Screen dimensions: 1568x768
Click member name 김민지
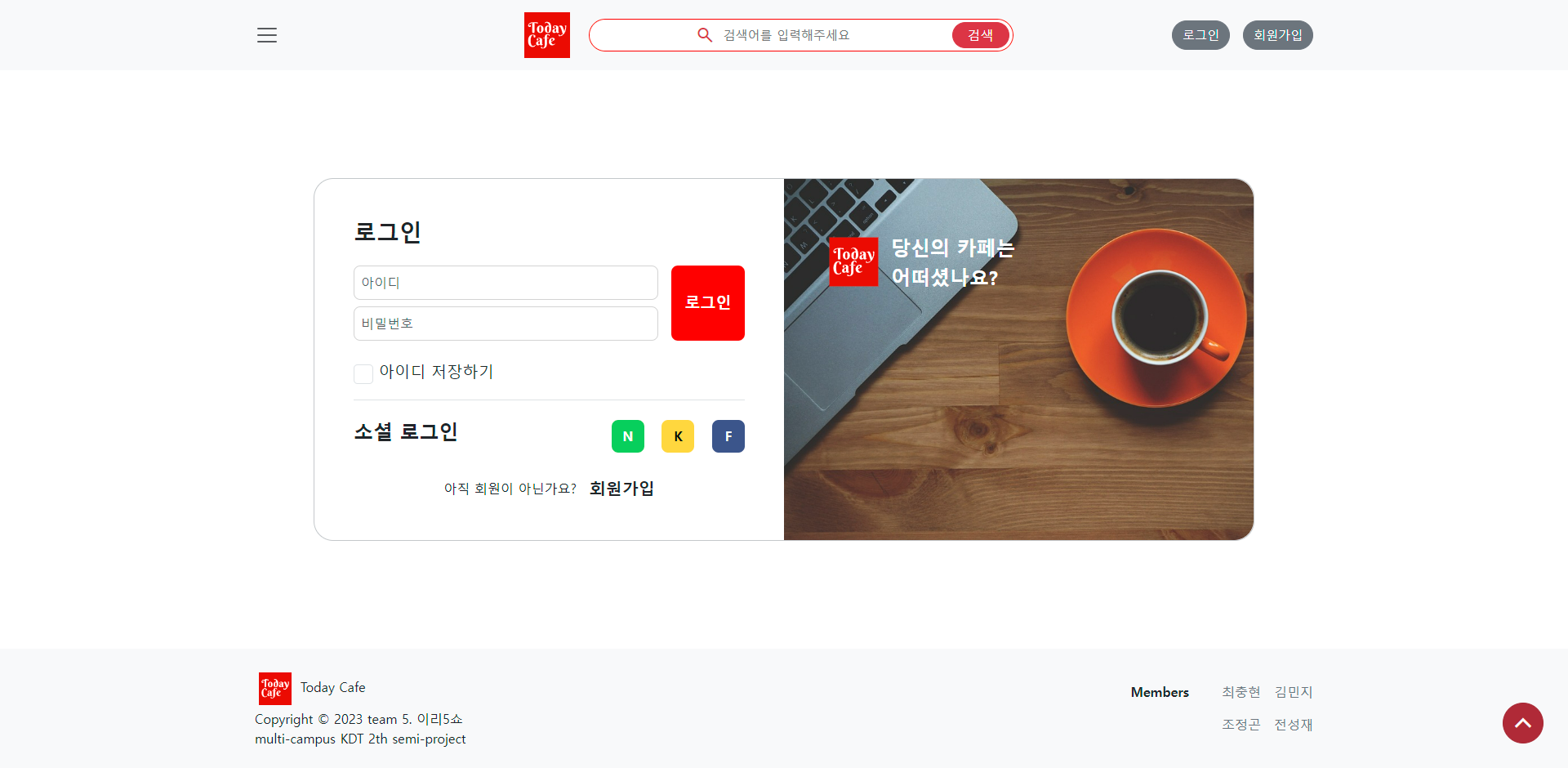click(1294, 692)
